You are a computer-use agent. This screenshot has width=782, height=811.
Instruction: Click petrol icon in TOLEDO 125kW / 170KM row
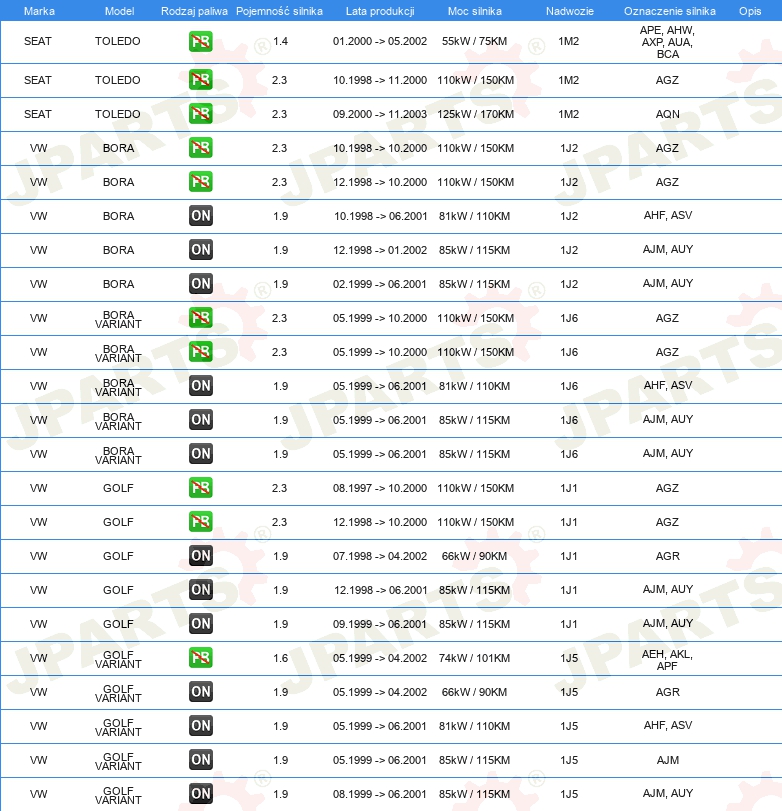(x=201, y=114)
